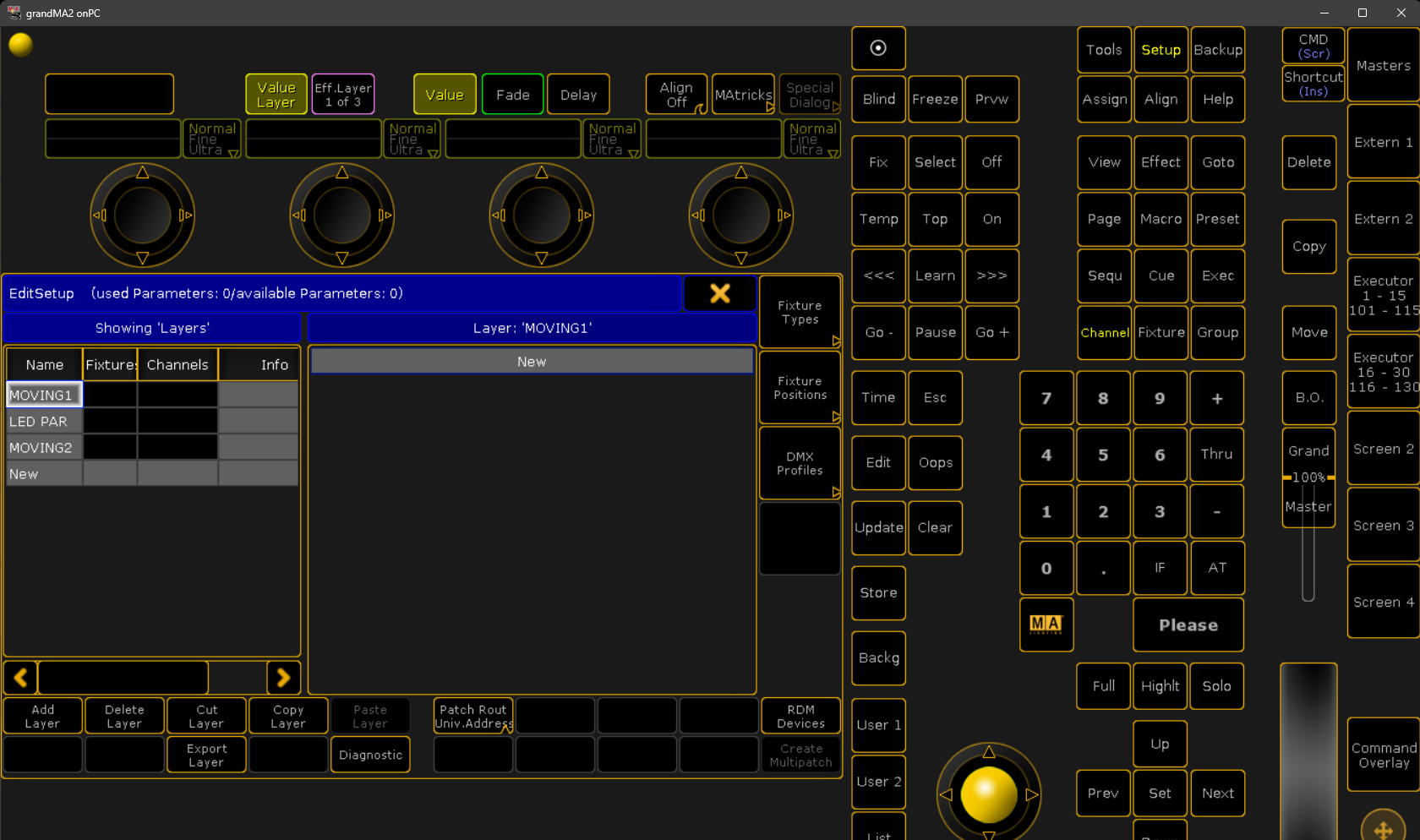Click the up arrow of the fourth encoder
Screen dimensions: 1420x840
[x=741, y=172]
